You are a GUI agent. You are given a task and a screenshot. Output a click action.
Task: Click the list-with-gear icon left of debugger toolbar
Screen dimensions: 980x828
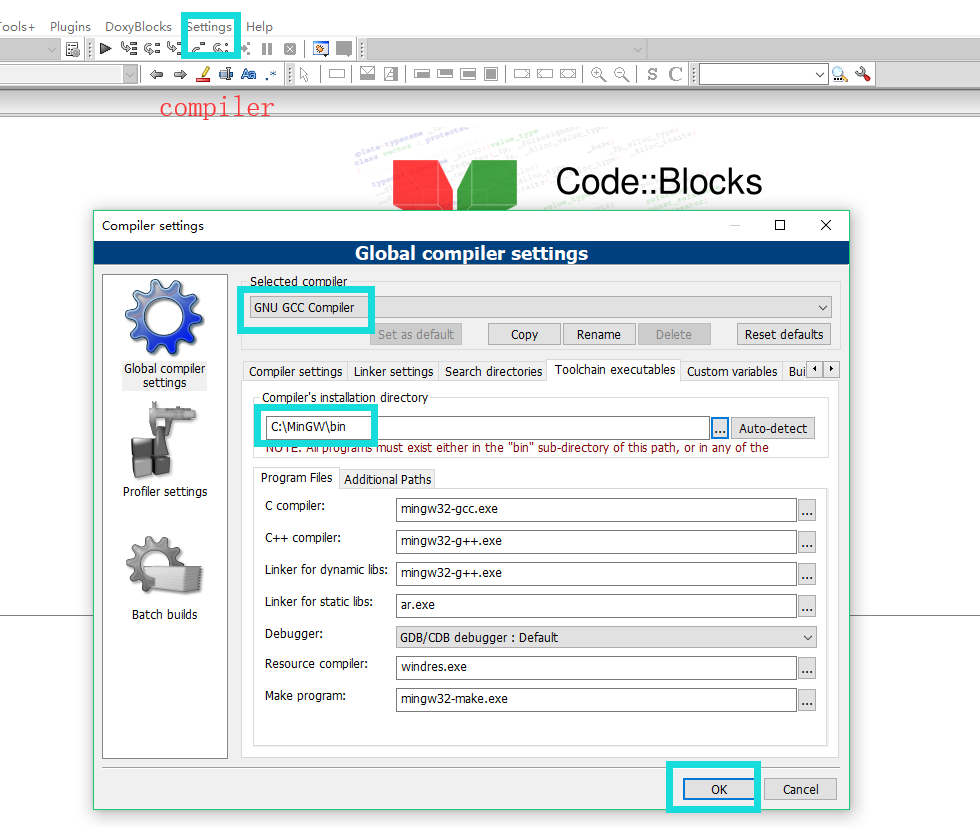click(x=72, y=49)
